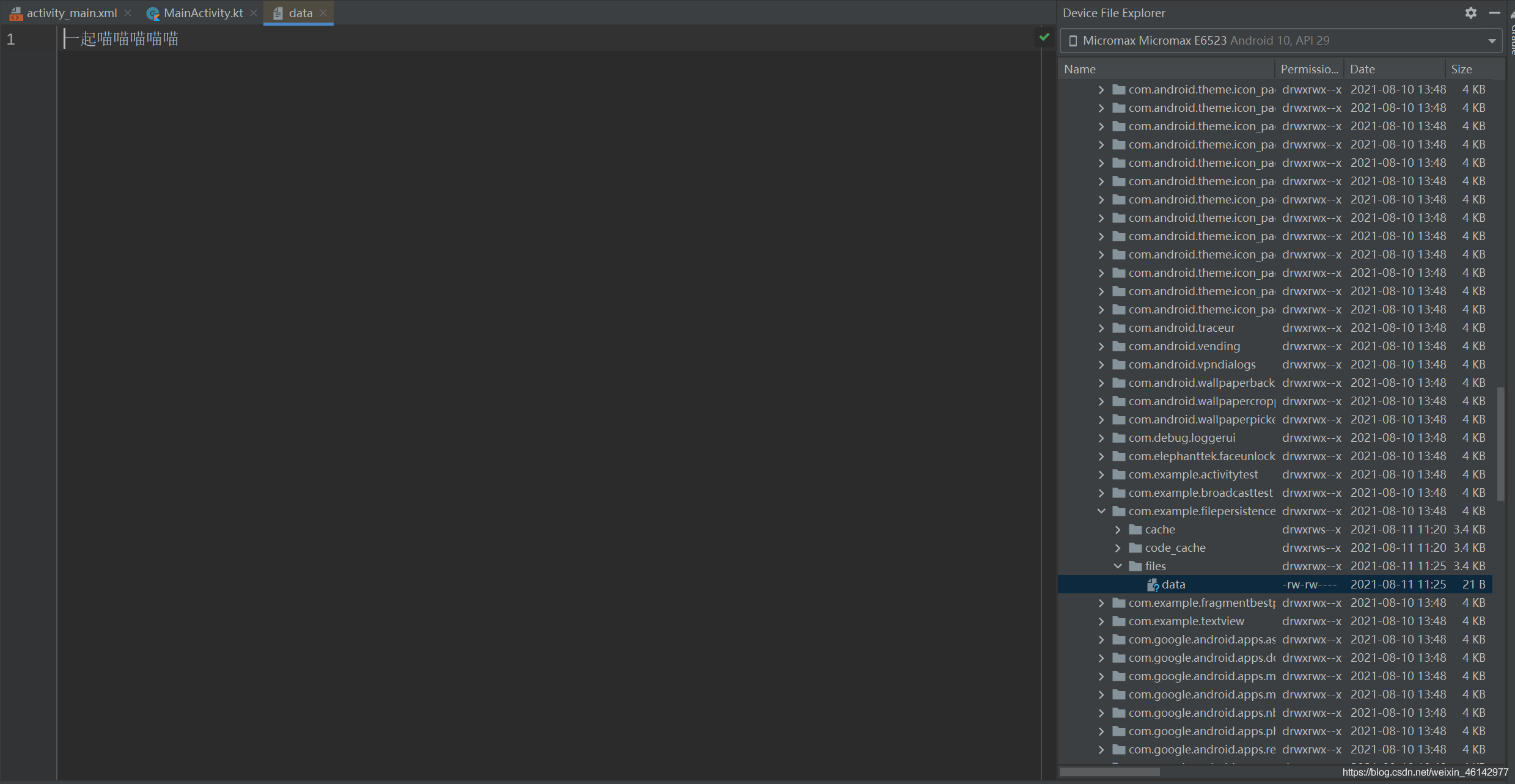Click the activity_main.xml tab file icon
This screenshot has height=784, width=1515.
click(16, 13)
